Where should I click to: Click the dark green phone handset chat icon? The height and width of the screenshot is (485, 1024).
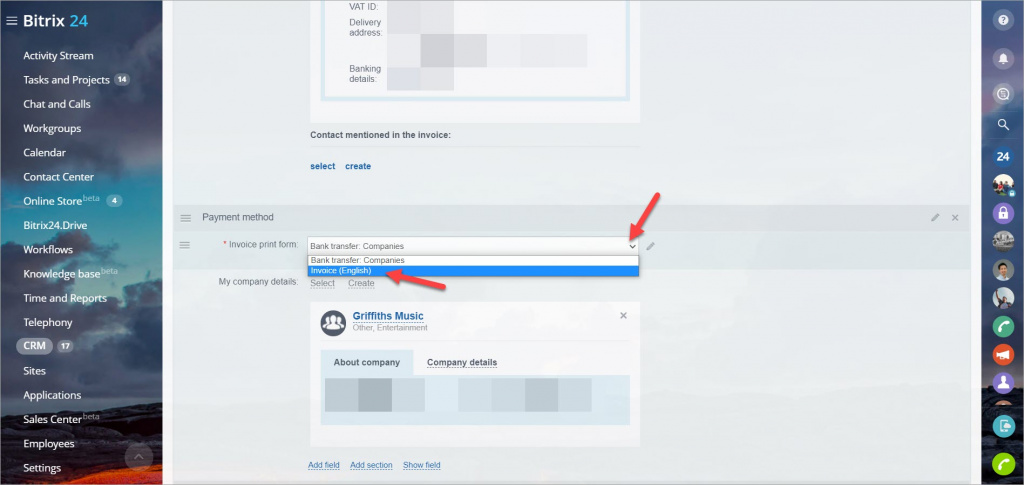coord(1004,326)
